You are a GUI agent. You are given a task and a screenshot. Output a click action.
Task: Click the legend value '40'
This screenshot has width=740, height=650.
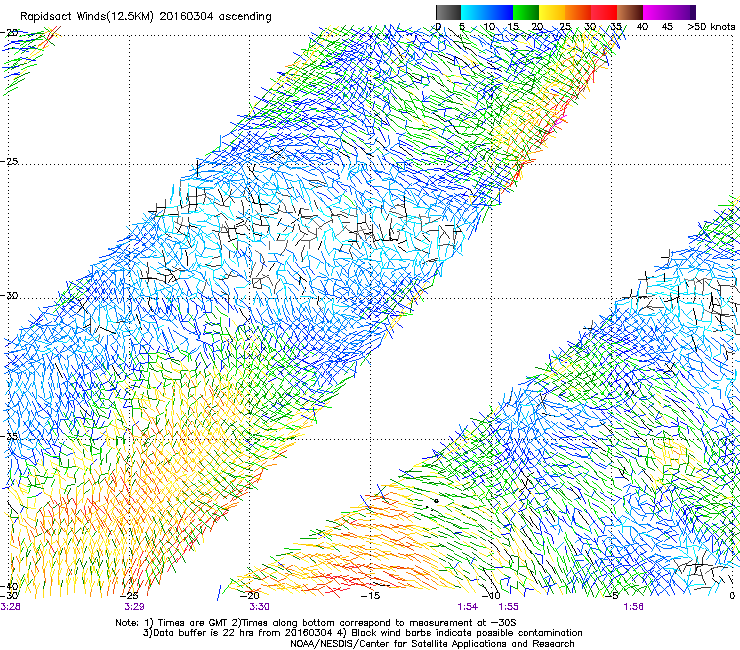pyautogui.click(x=642, y=26)
